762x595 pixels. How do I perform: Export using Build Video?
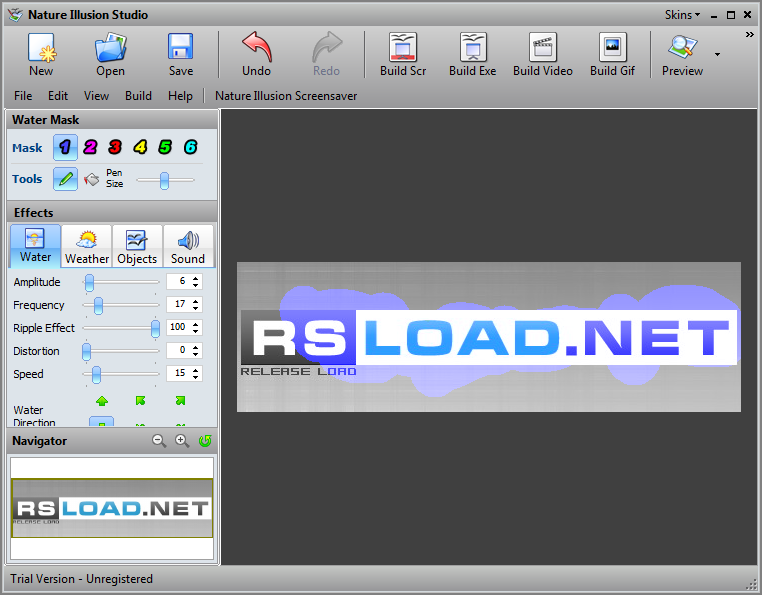[543, 54]
